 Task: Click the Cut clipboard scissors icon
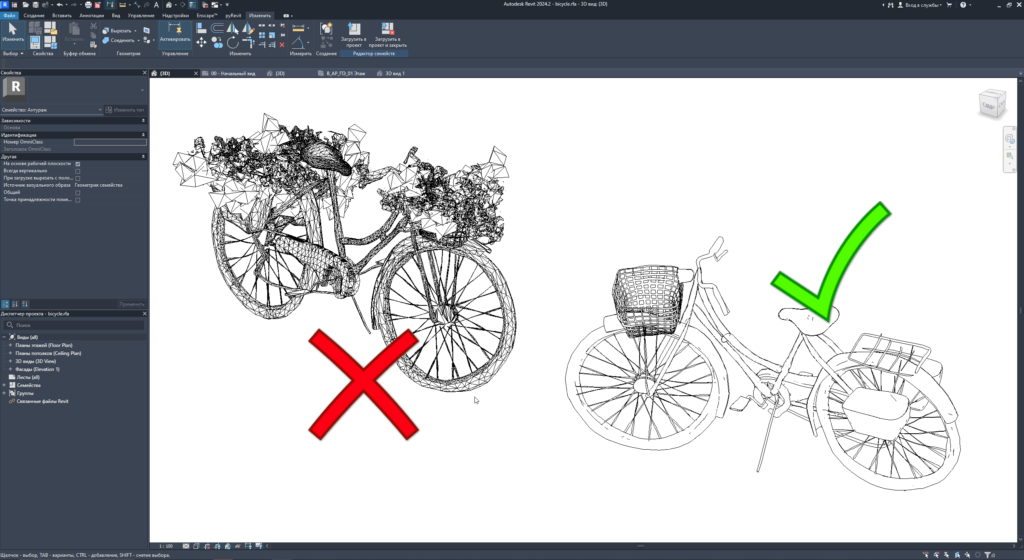click(x=93, y=27)
